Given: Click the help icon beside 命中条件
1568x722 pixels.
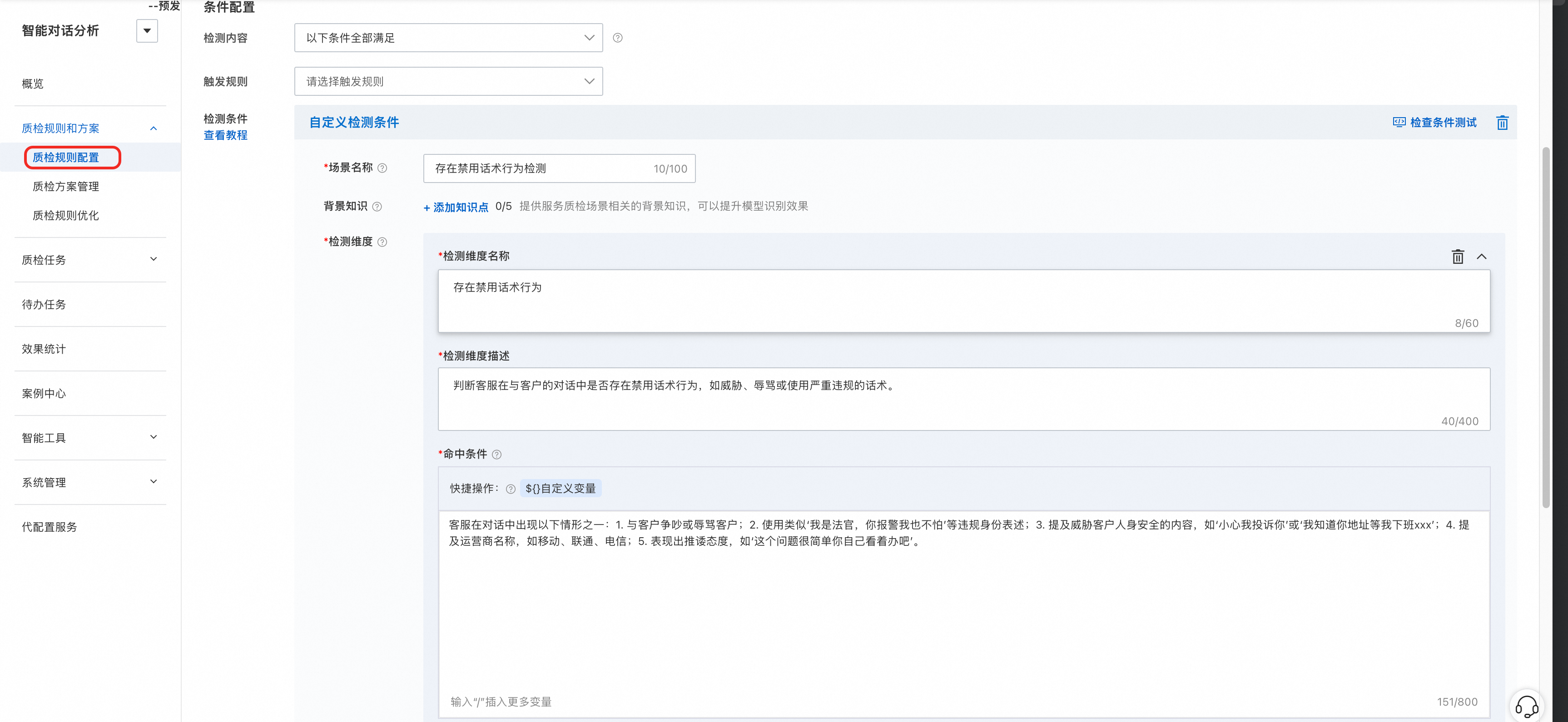Looking at the screenshot, I should coord(496,455).
